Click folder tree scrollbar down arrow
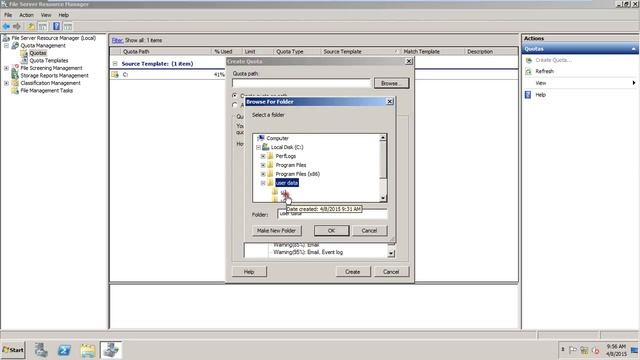 coord(383,198)
